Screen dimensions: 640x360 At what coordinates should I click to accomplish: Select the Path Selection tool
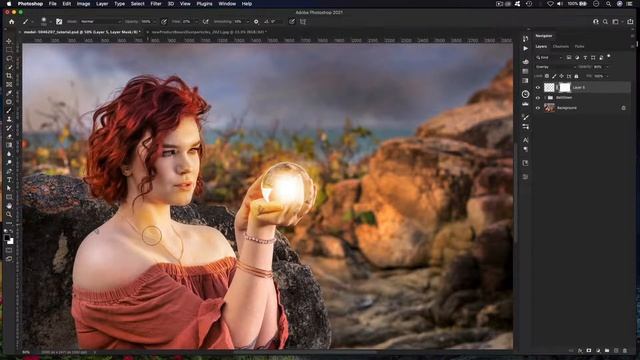pyautogui.click(x=9, y=188)
